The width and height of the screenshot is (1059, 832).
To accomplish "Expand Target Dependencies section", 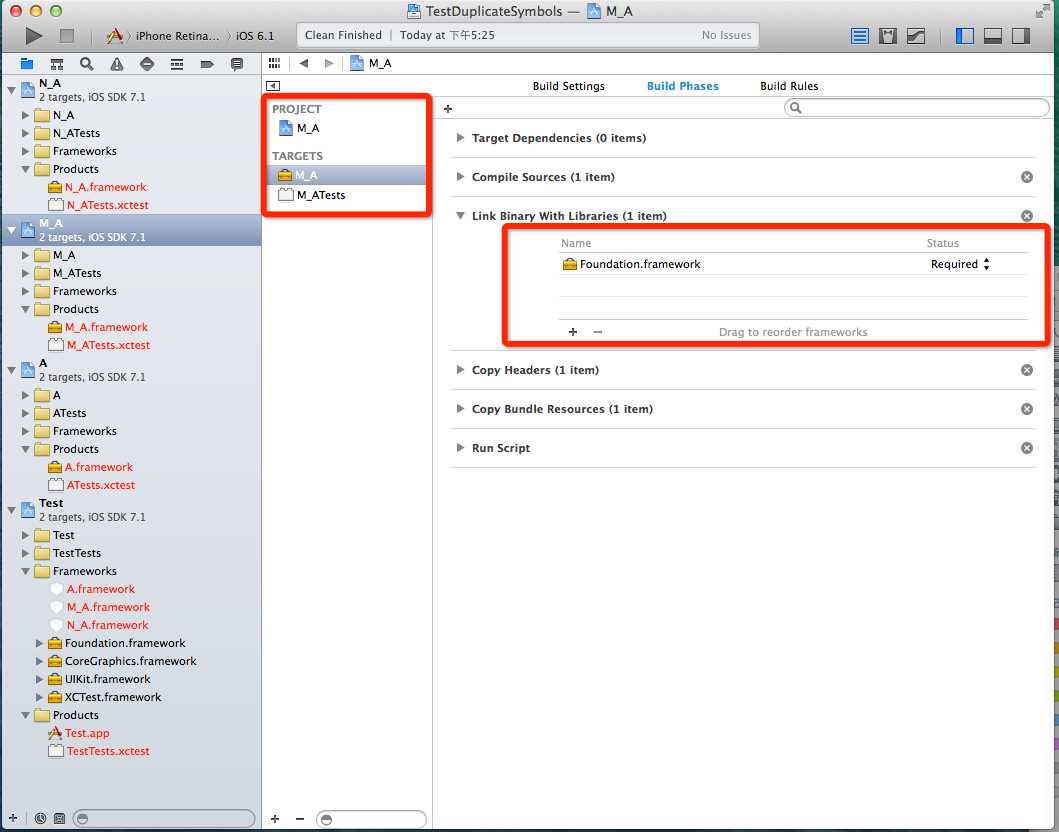I will (460, 138).
